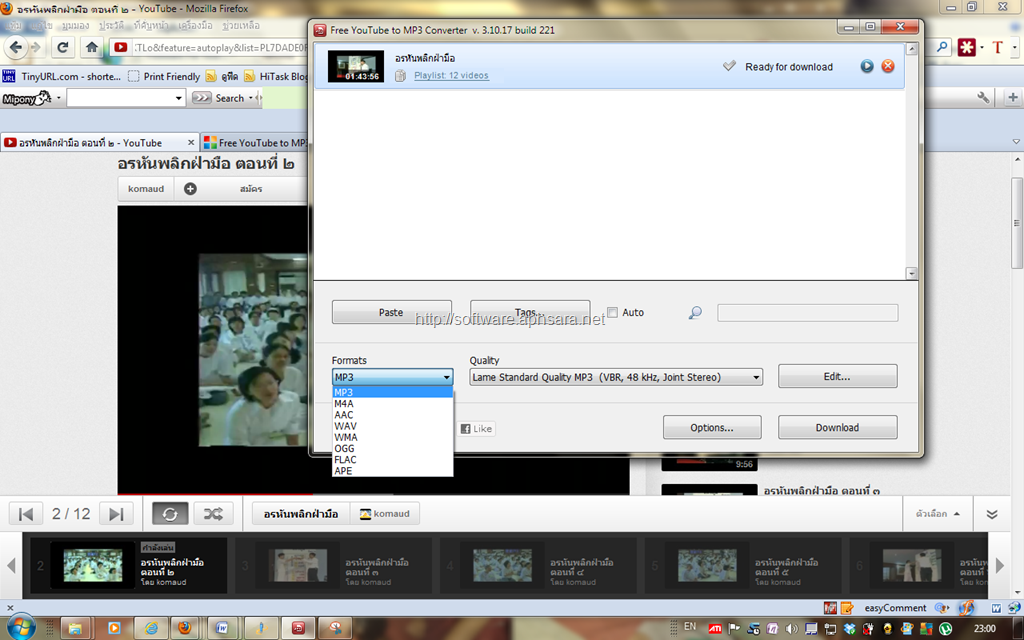The image size is (1024, 640).
Task: Choose M4A from the formats list
Action: pos(392,404)
